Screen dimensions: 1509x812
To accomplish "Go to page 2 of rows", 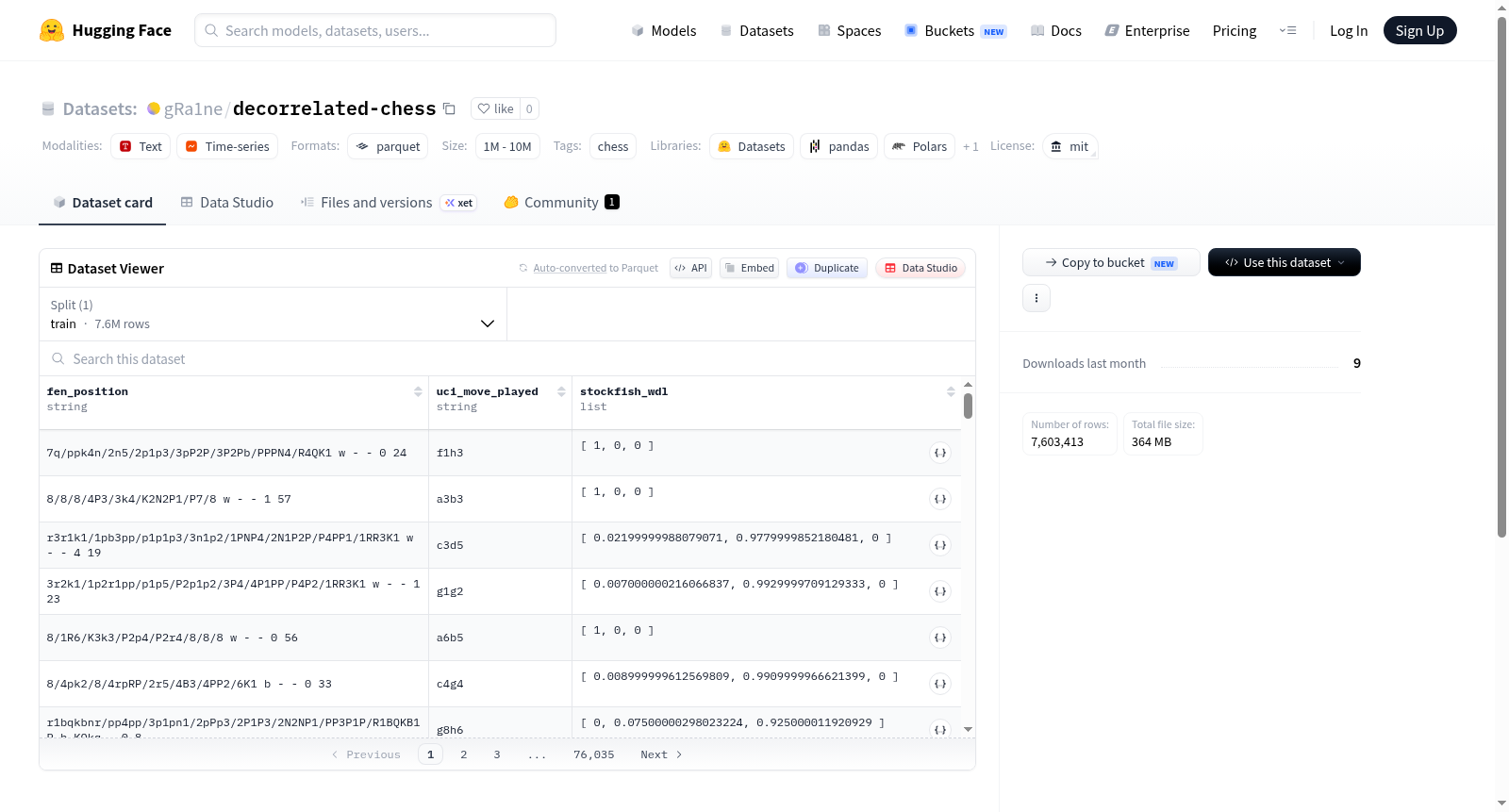I will click(464, 754).
